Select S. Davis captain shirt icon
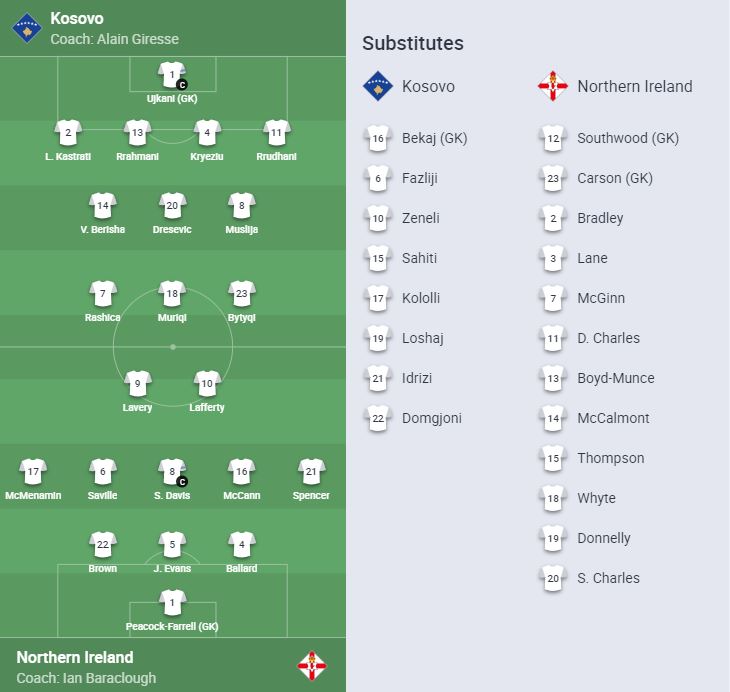This screenshot has height=692, width=730. click(x=172, y=472)
